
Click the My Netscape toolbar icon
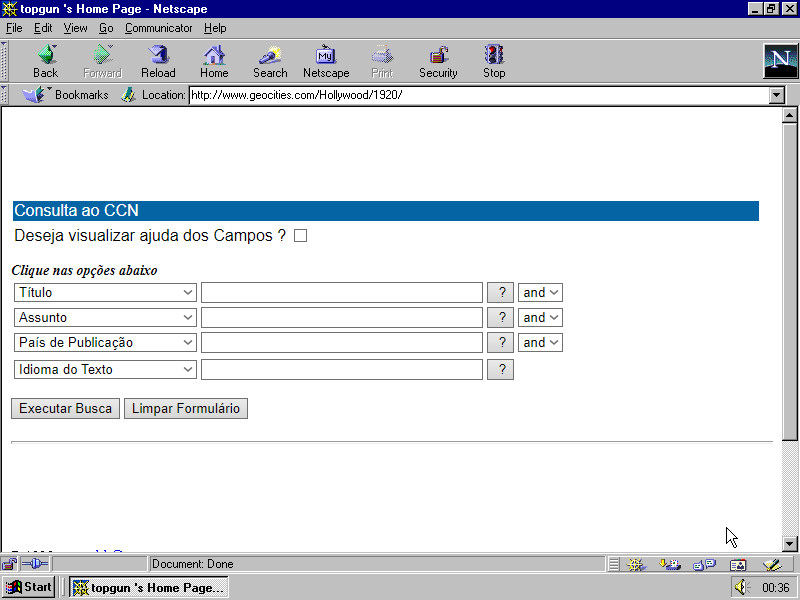click(x=326, y=60)
